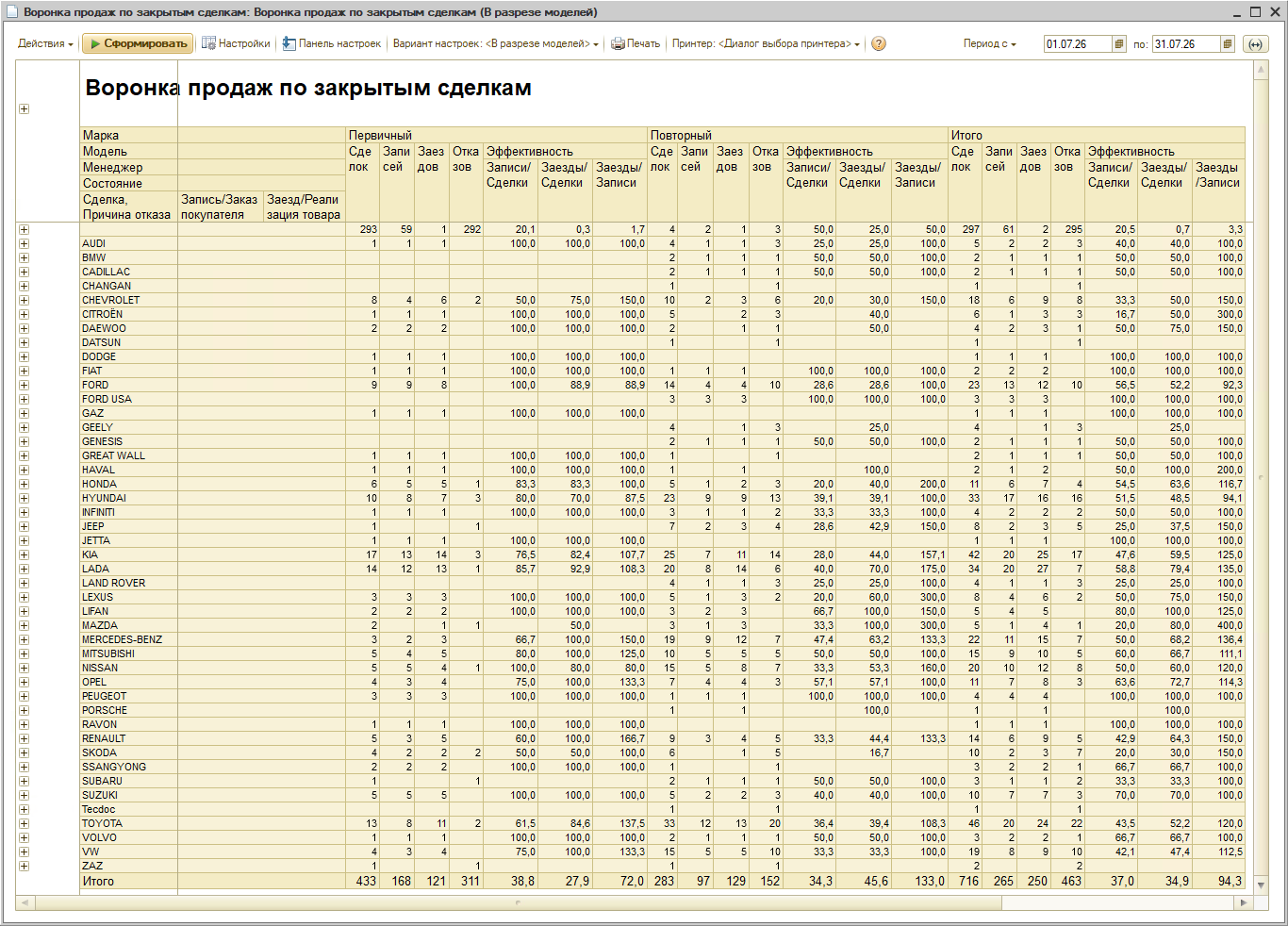Image resolution: width=1288 pixels, height=926 pixels.
Task: Open the Настройки settings dialog
Action: point(236,43)
